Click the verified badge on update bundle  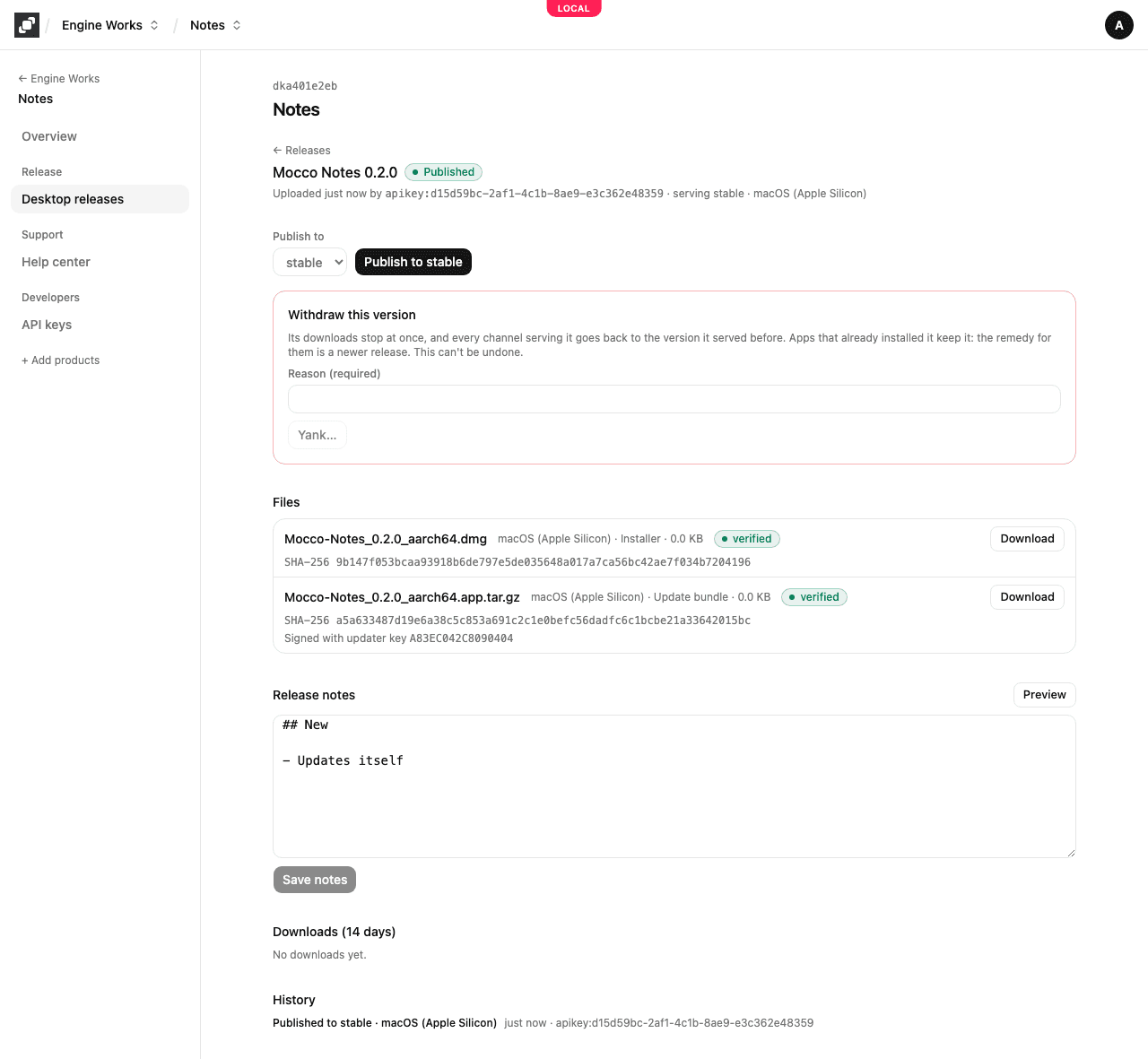(x=814, y=597)
